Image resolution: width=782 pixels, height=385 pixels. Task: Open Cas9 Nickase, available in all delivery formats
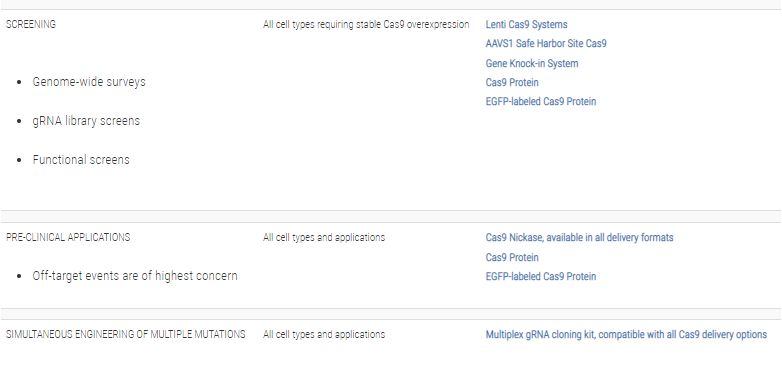point(580,237)
